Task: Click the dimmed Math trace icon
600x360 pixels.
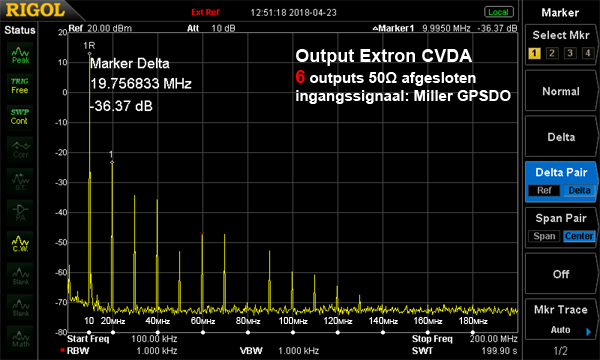Action: [20, 339]
